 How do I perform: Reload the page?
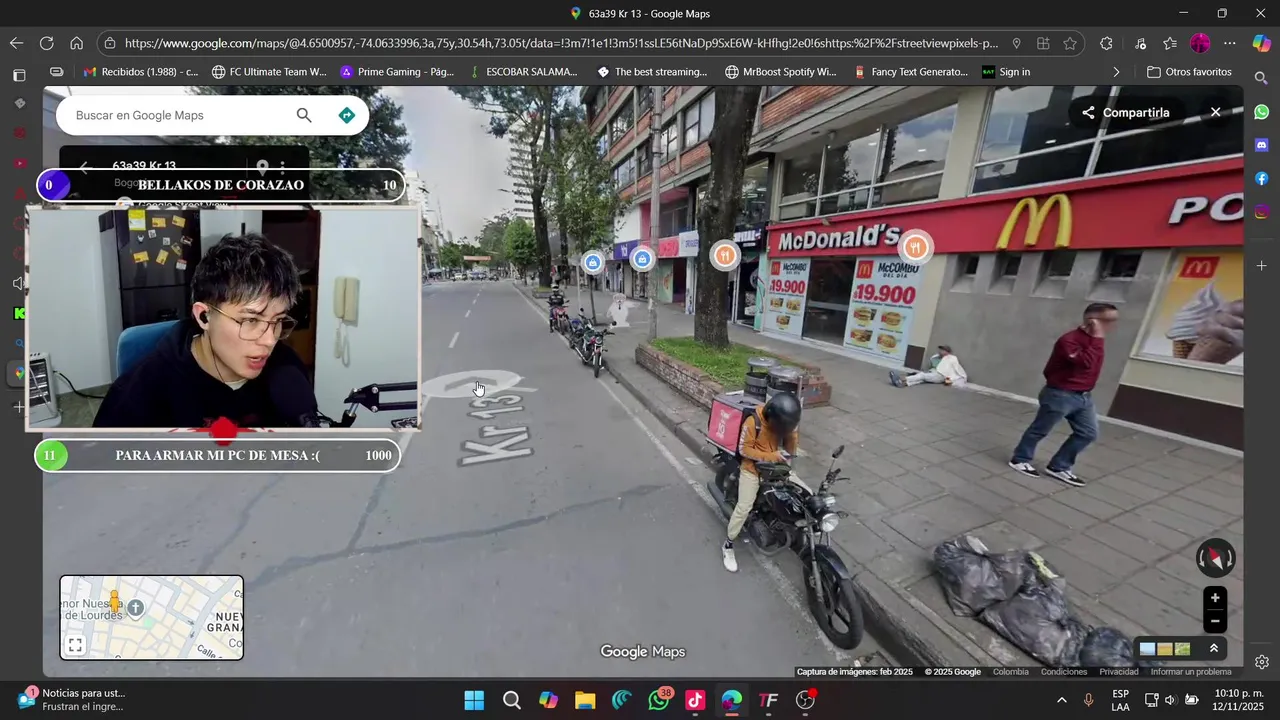46,43
